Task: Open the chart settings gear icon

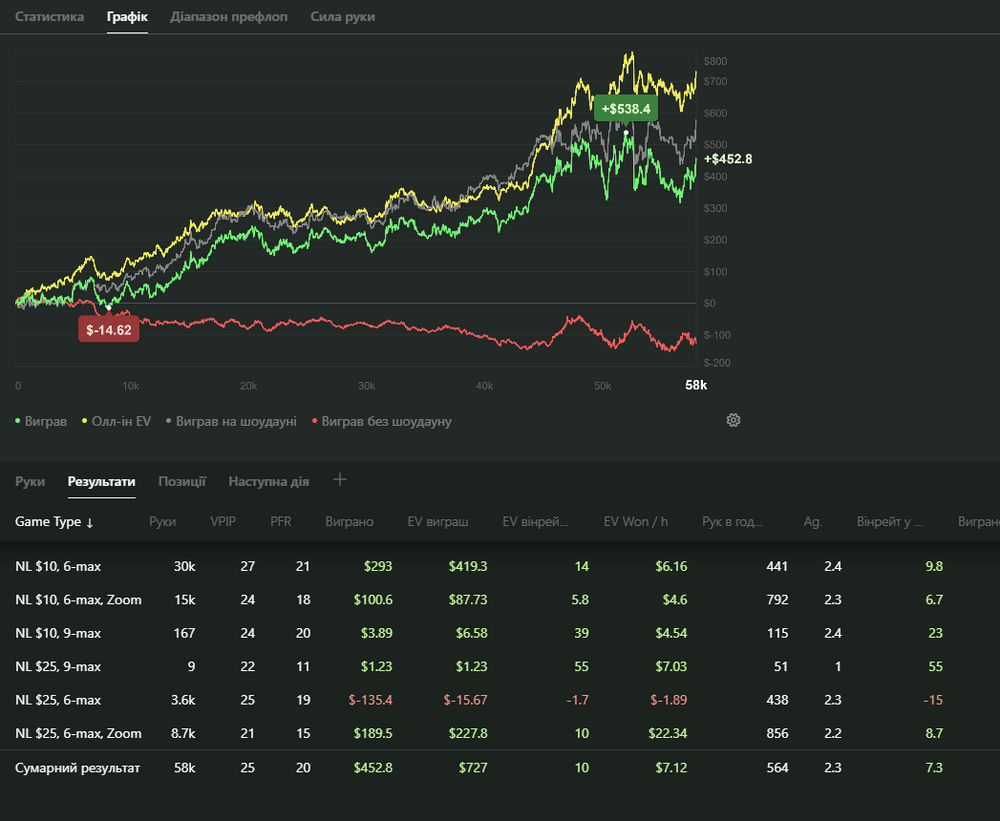Action: click(x=733, y=420)
